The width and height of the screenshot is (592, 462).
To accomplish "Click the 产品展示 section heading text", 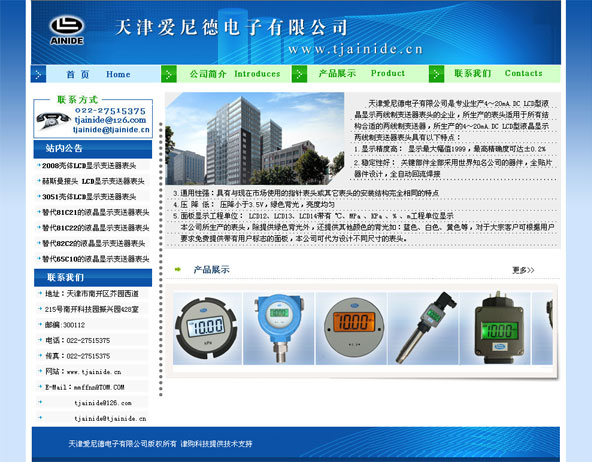I will 211,270.
